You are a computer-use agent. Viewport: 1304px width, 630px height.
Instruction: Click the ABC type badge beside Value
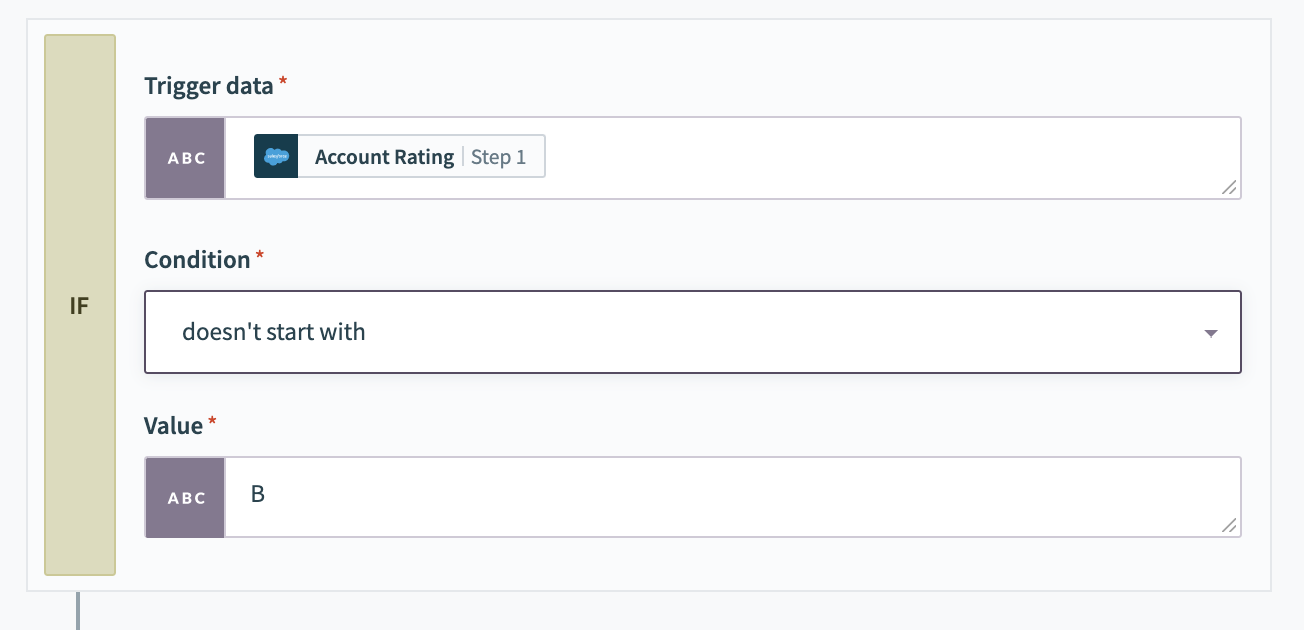pos(185,498)
